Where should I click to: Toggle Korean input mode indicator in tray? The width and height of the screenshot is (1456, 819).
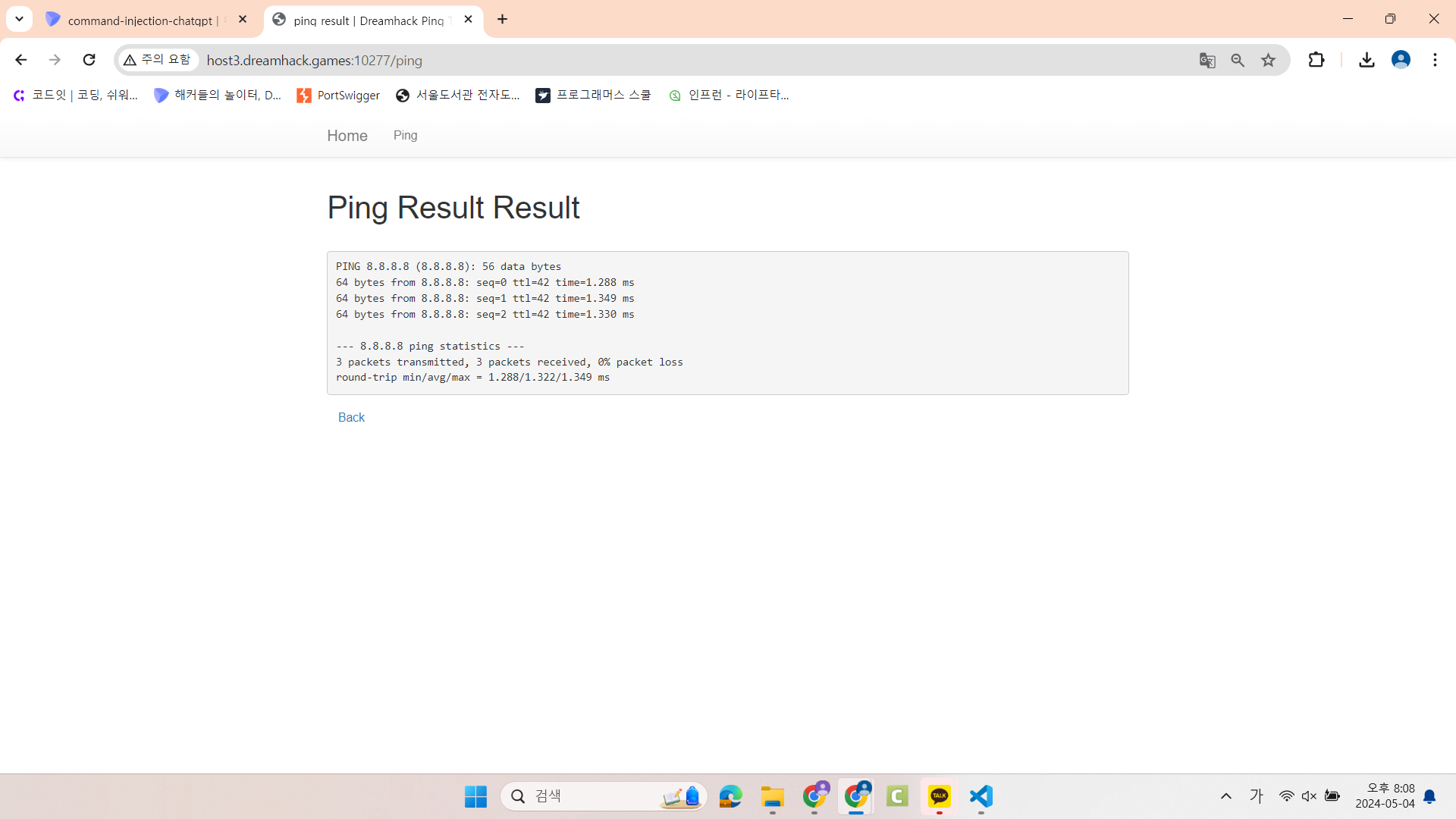pos(1257,796)
